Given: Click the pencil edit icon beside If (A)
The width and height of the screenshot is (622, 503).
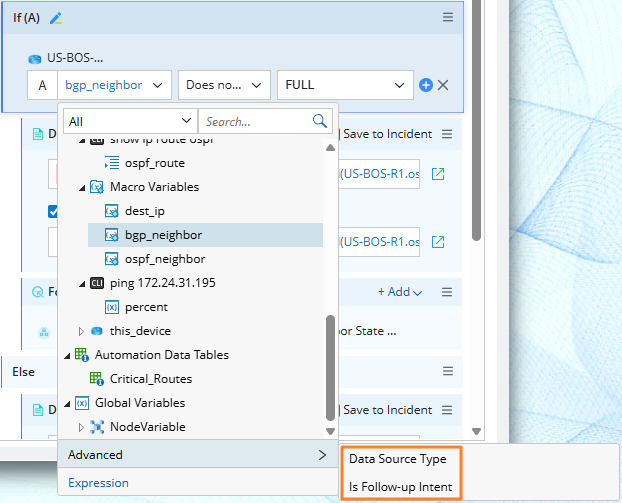Looking at the screenshot, I should 56,17.
